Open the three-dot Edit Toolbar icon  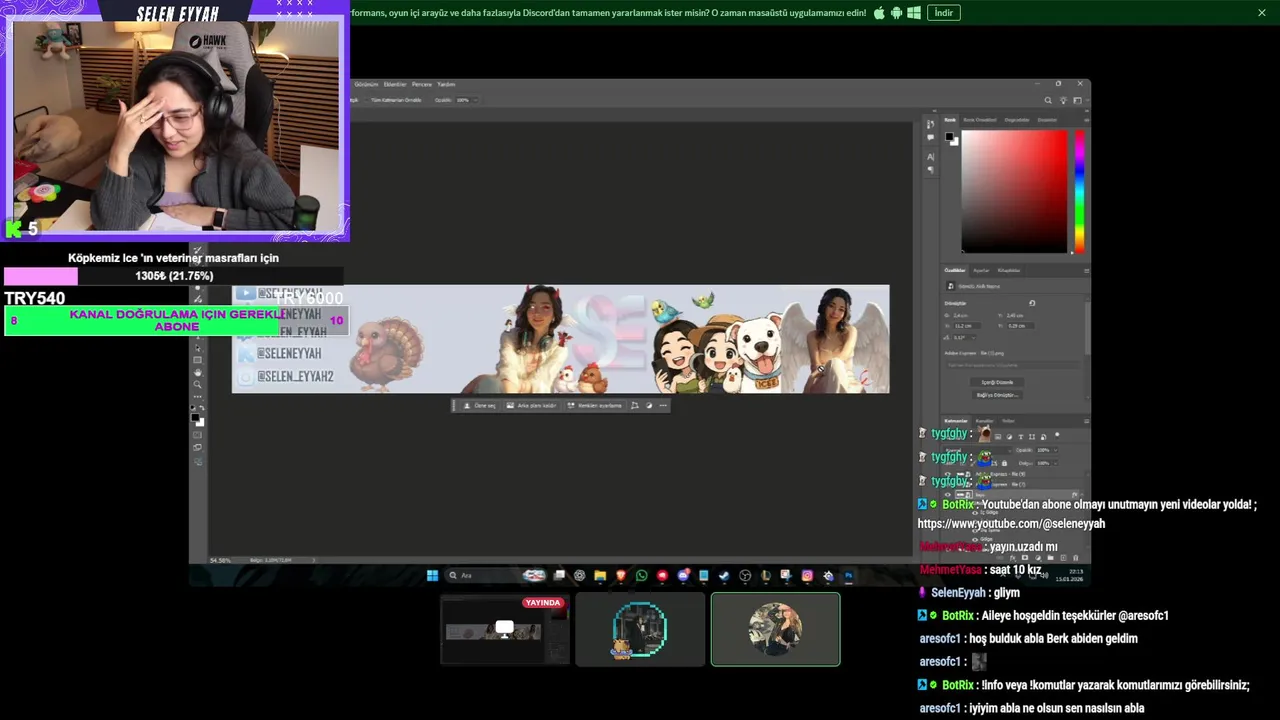pos(197,396)
